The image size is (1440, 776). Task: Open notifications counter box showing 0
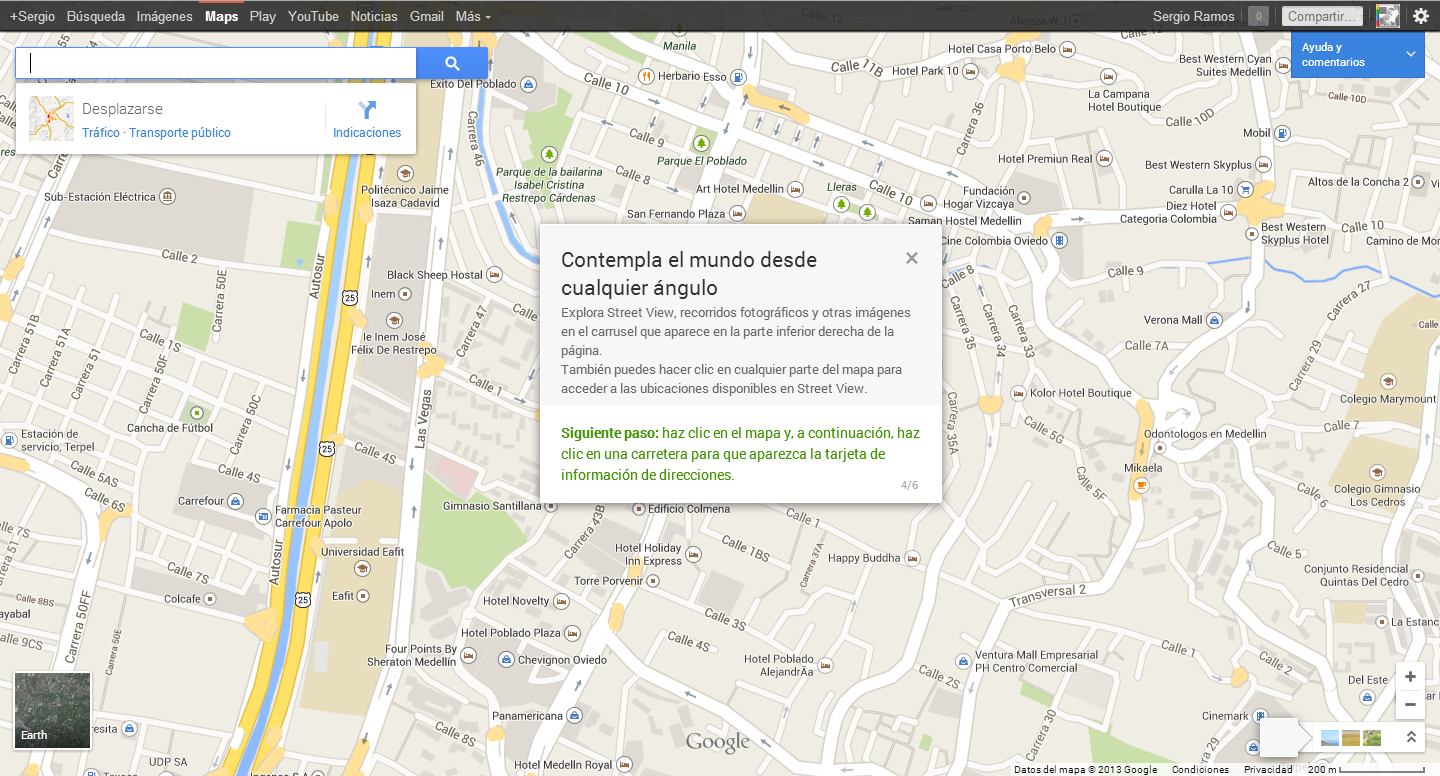(1259, 16)
